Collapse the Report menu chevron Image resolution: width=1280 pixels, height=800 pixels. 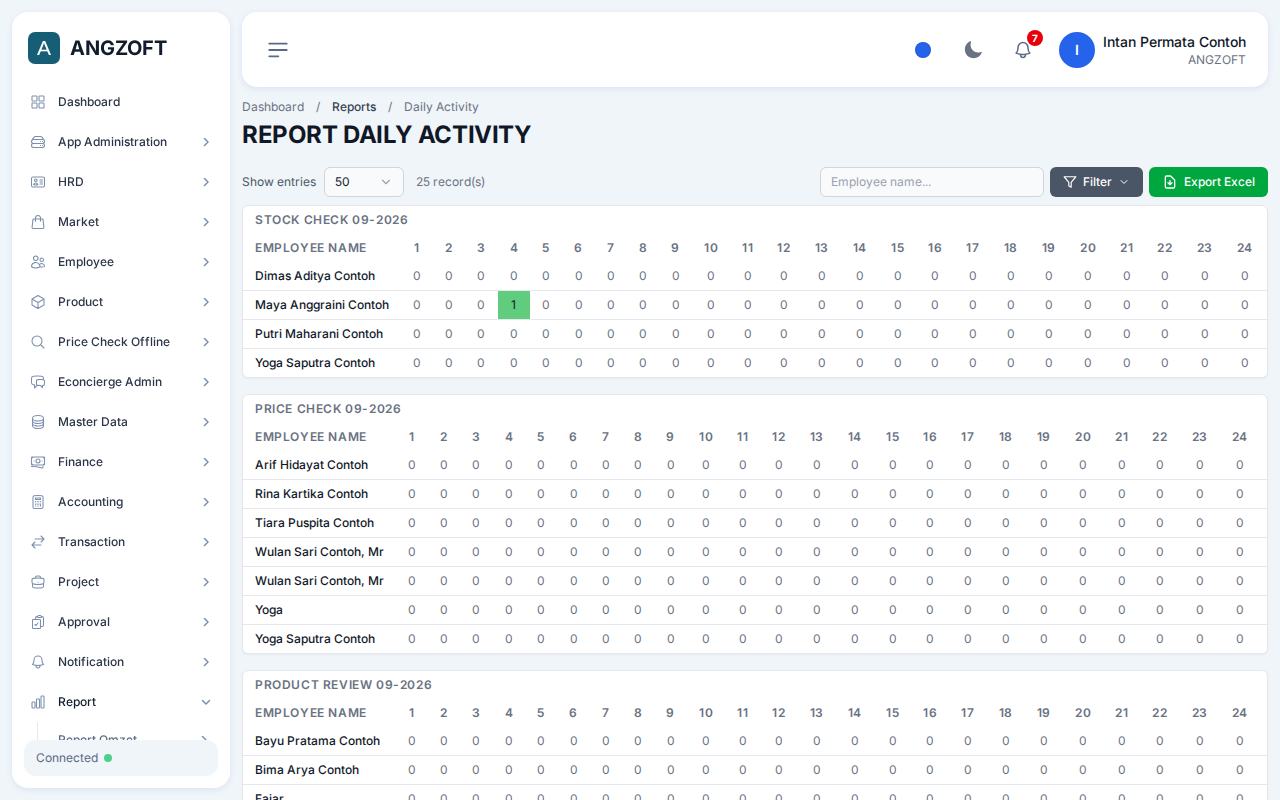206,702
